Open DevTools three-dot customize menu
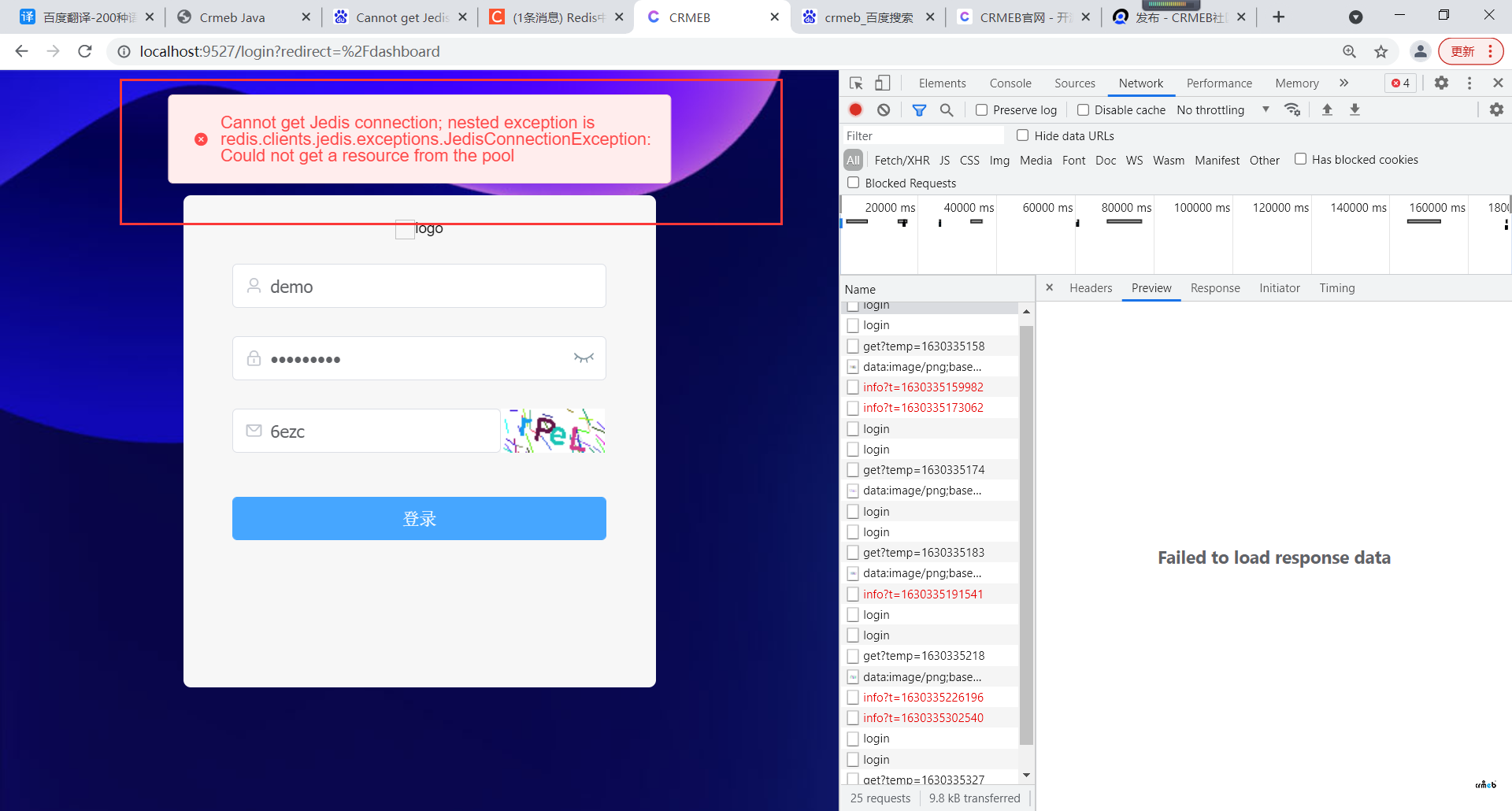Viewport: 1512px width, 811px height. click(1469, 83)
